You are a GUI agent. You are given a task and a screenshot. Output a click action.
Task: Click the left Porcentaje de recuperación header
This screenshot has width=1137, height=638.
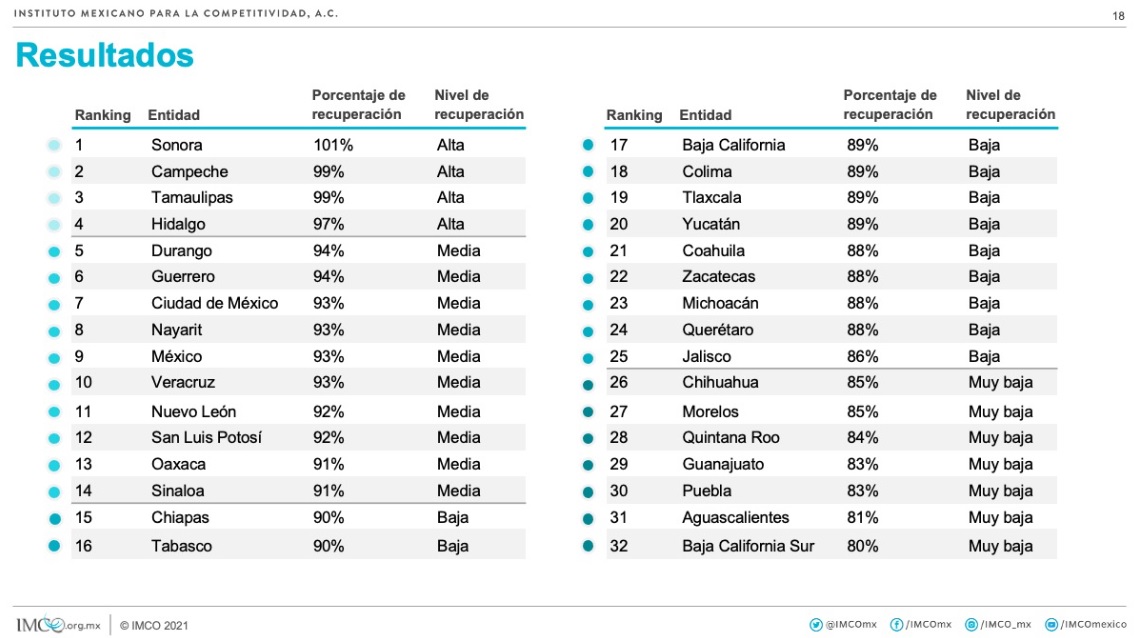click(x=358, y=105)
